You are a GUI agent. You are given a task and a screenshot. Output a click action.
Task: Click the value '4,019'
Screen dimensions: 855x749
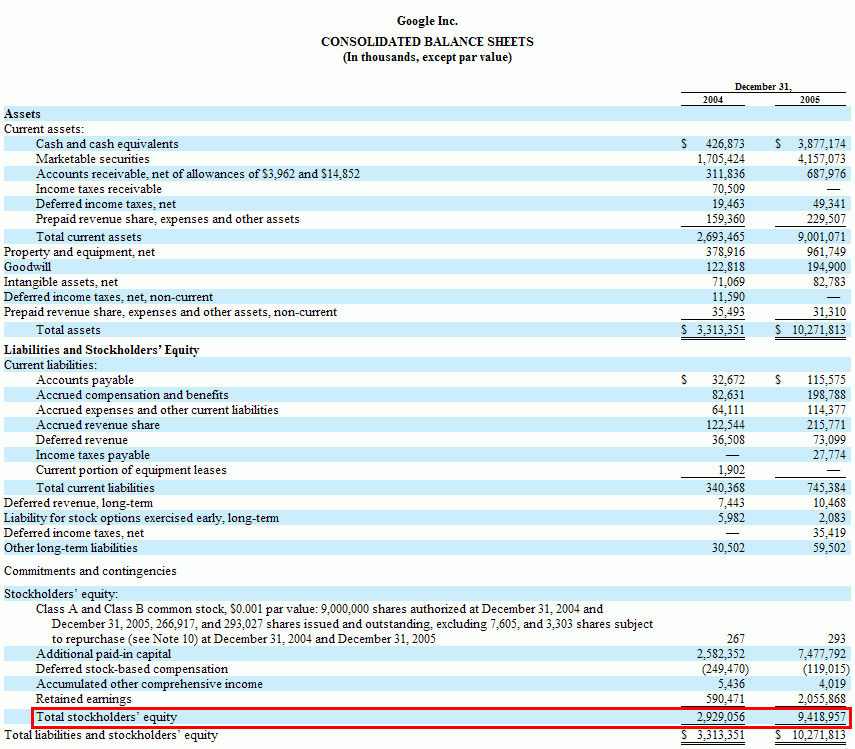(832, 684)
